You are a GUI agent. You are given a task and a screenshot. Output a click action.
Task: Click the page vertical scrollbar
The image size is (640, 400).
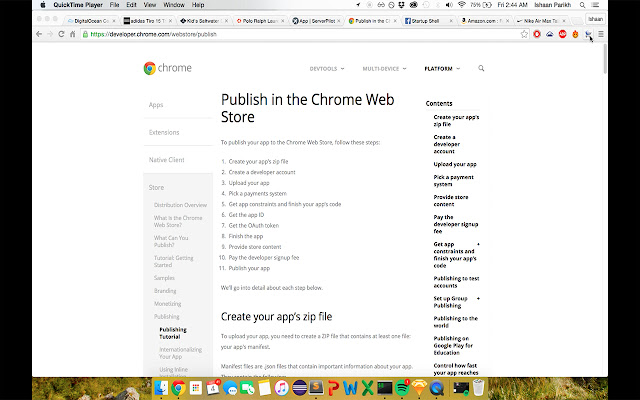click(605, 59)
